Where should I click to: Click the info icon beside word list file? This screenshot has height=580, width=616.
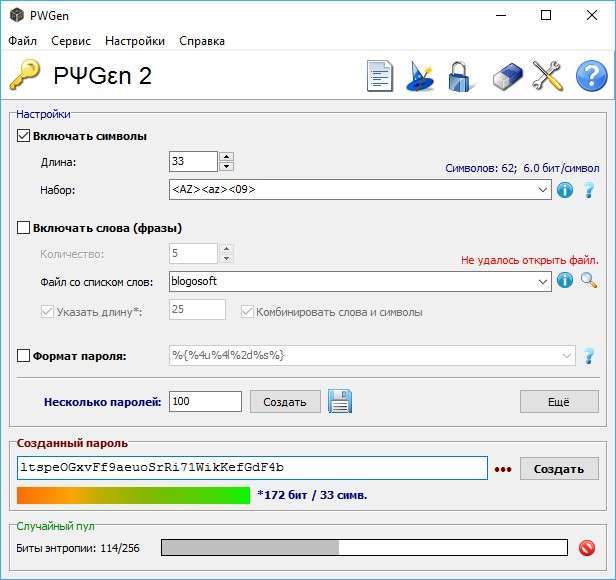(565, 281)
